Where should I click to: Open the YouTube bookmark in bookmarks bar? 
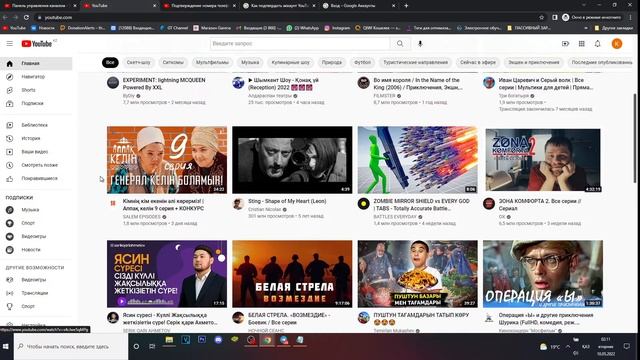click(x=14, y=28)
